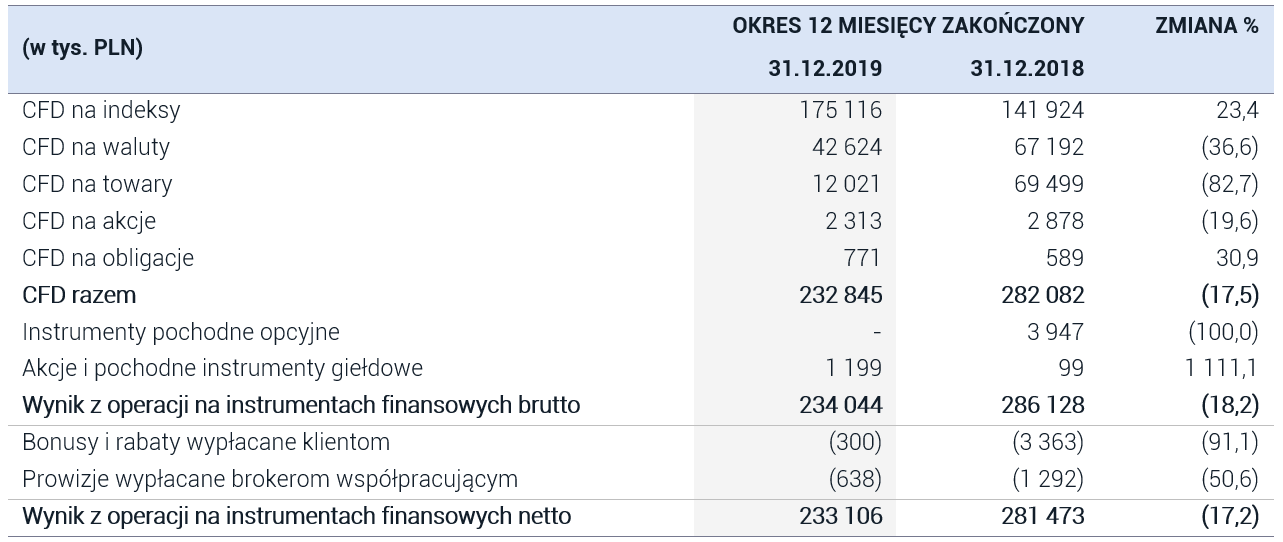
Task: Click the 'CFD na akcje' row label
Action: (89, 221)
